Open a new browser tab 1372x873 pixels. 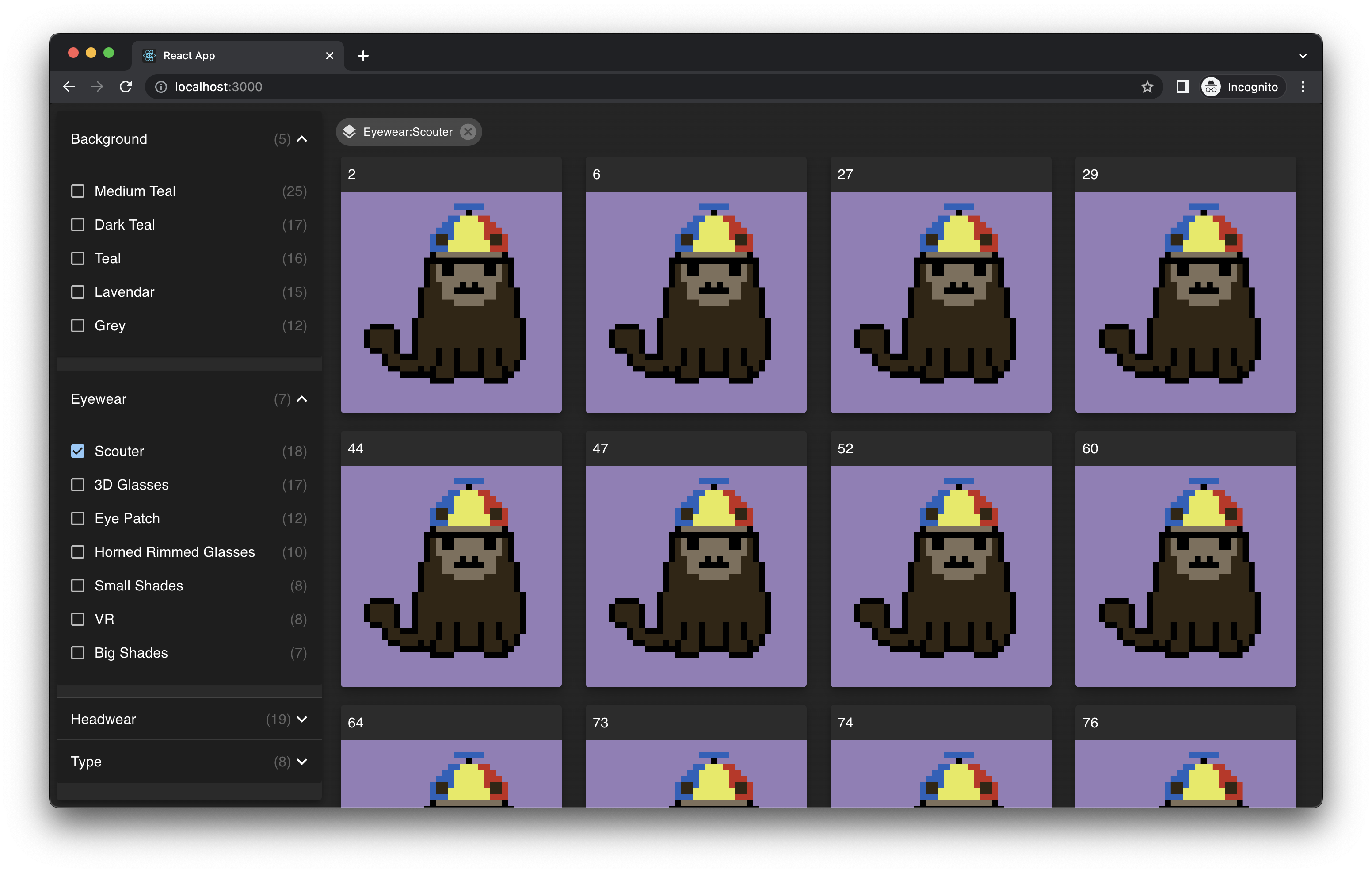click(363, 55)
